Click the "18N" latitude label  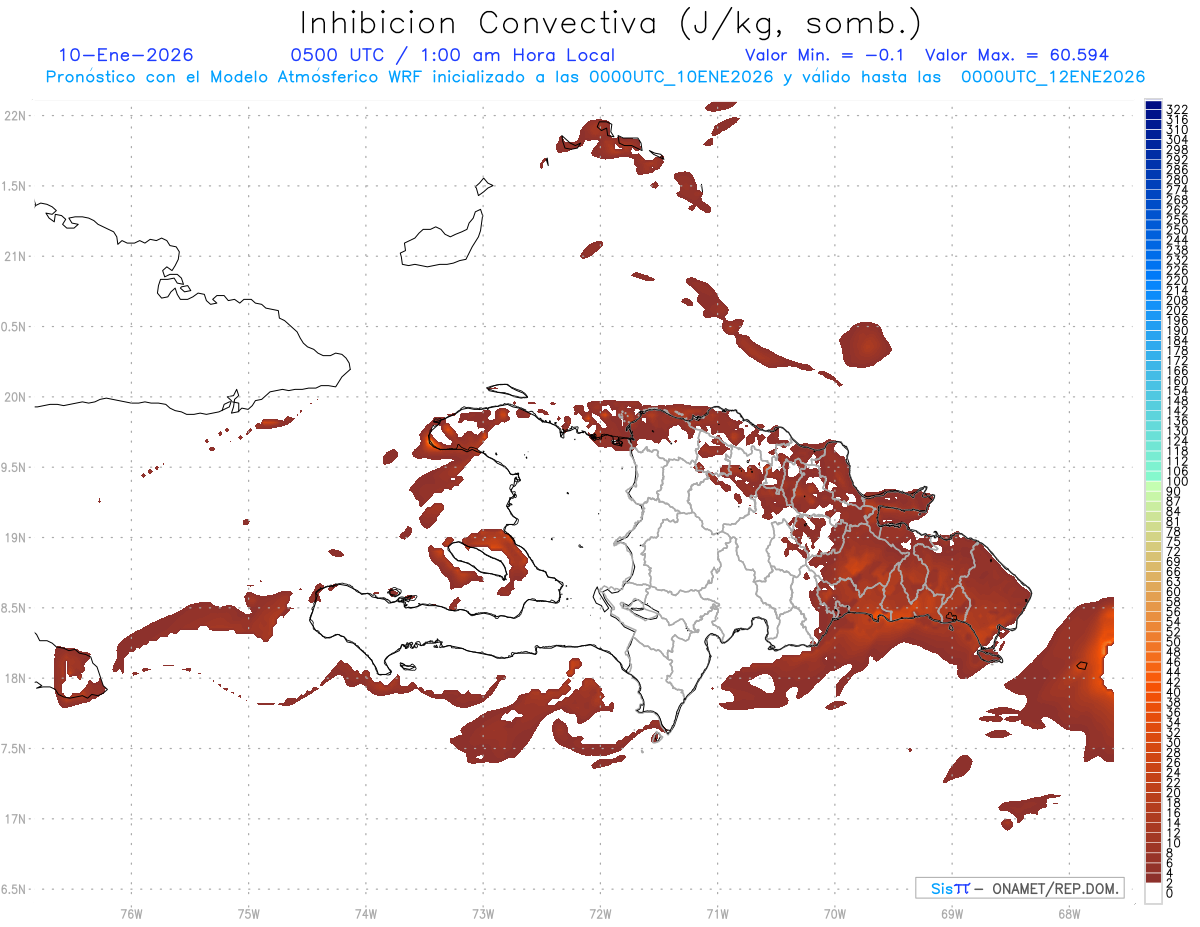(x=15, y=678)
